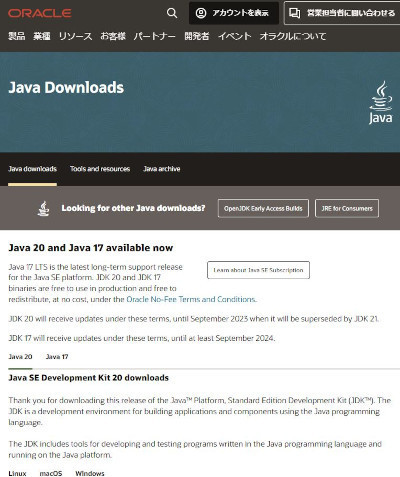The height and width of the screenshot is (477, 400).
Task: Open Oracle No-Fee Terms and Conditions link
Action: pos(191,299)
